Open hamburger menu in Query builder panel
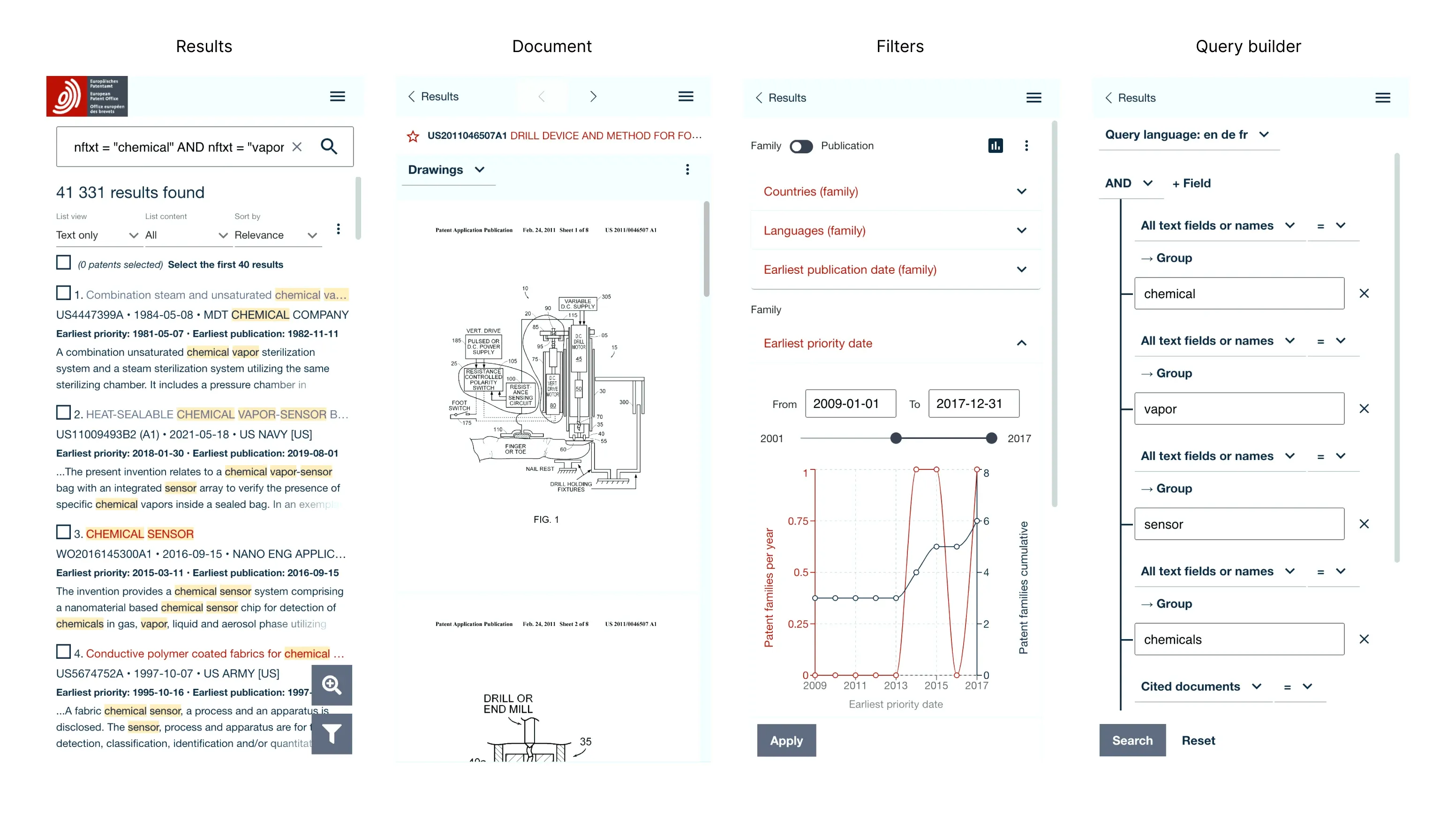The height and width of the screenshot is (837, 1456). pos(1383,98)
